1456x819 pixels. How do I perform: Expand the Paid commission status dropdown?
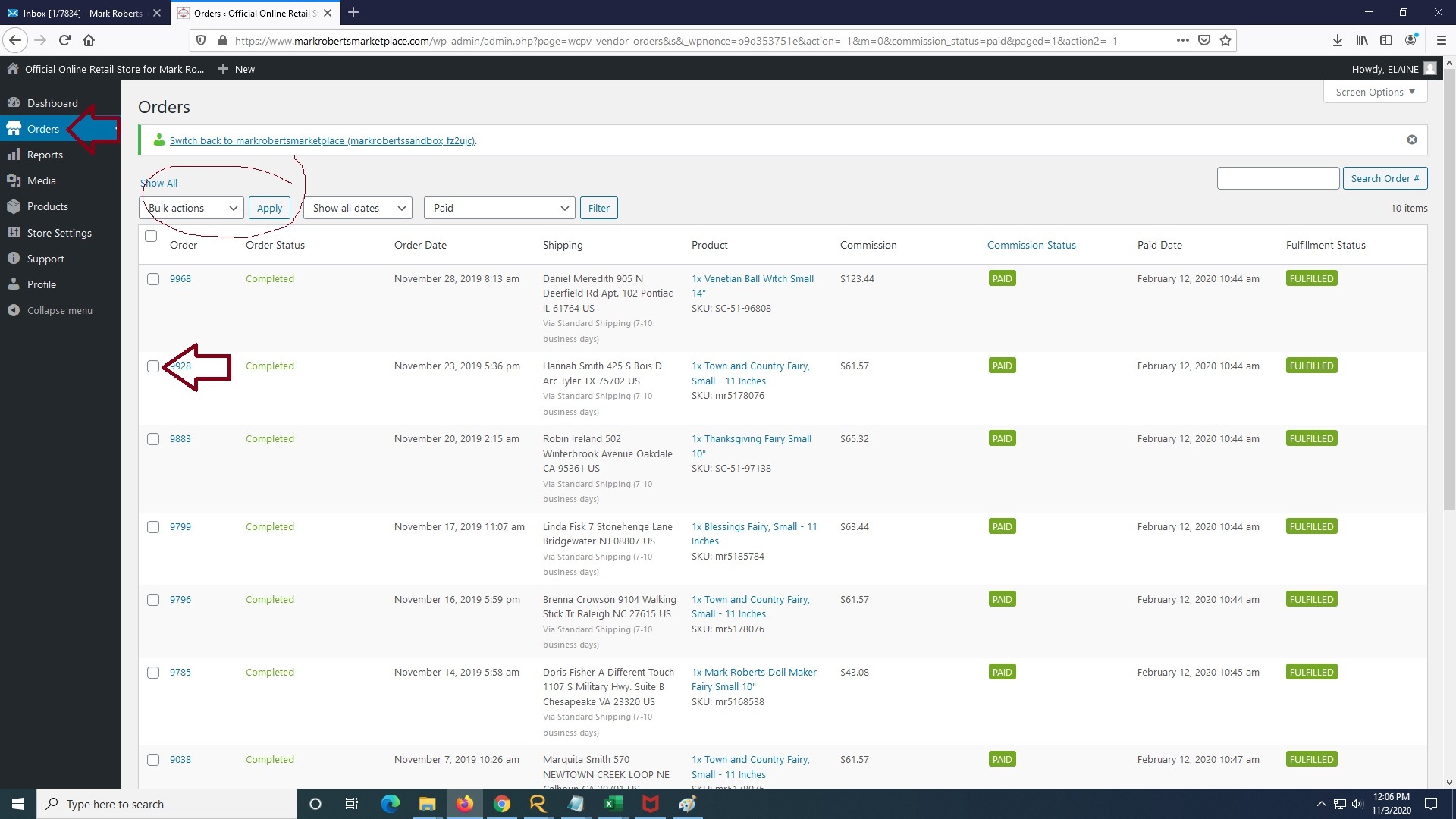tap(499, 208)
